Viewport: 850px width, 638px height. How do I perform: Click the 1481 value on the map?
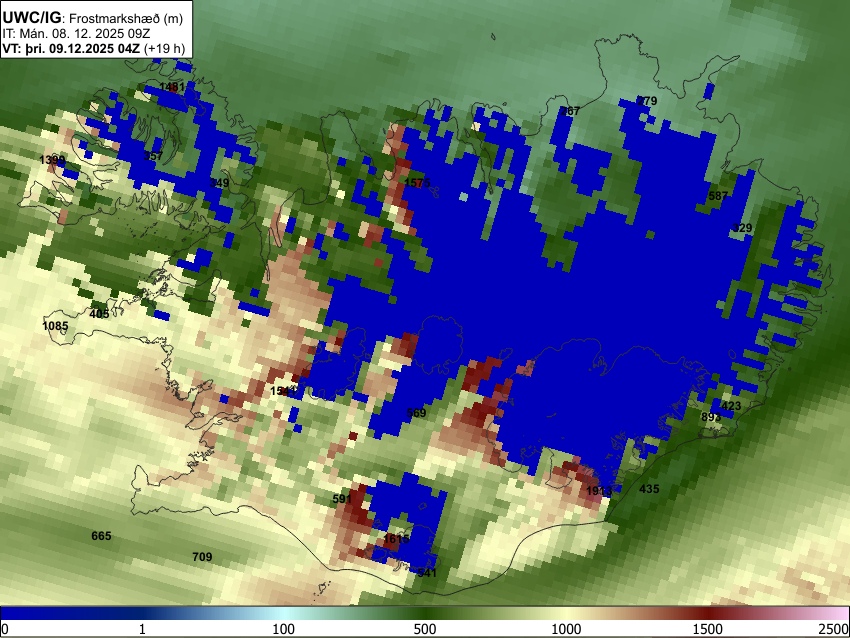click(172, 87)
